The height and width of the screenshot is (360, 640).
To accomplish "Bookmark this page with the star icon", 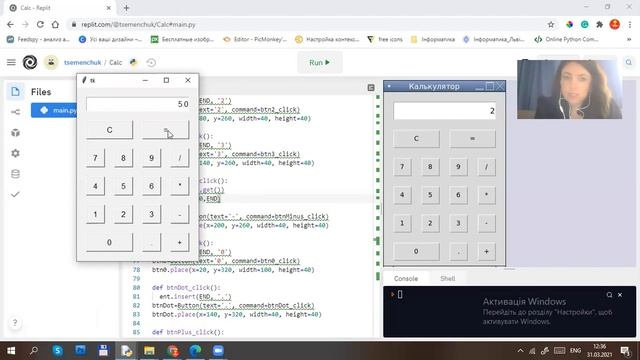I will pyautogui.click(x=551, y=24).
